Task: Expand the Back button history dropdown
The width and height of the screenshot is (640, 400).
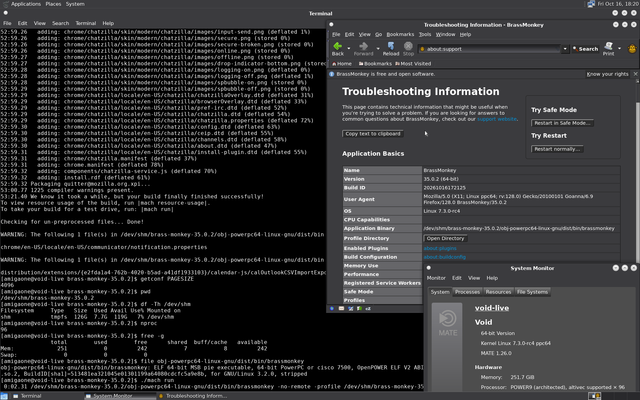Action: [x=349, y=49]
